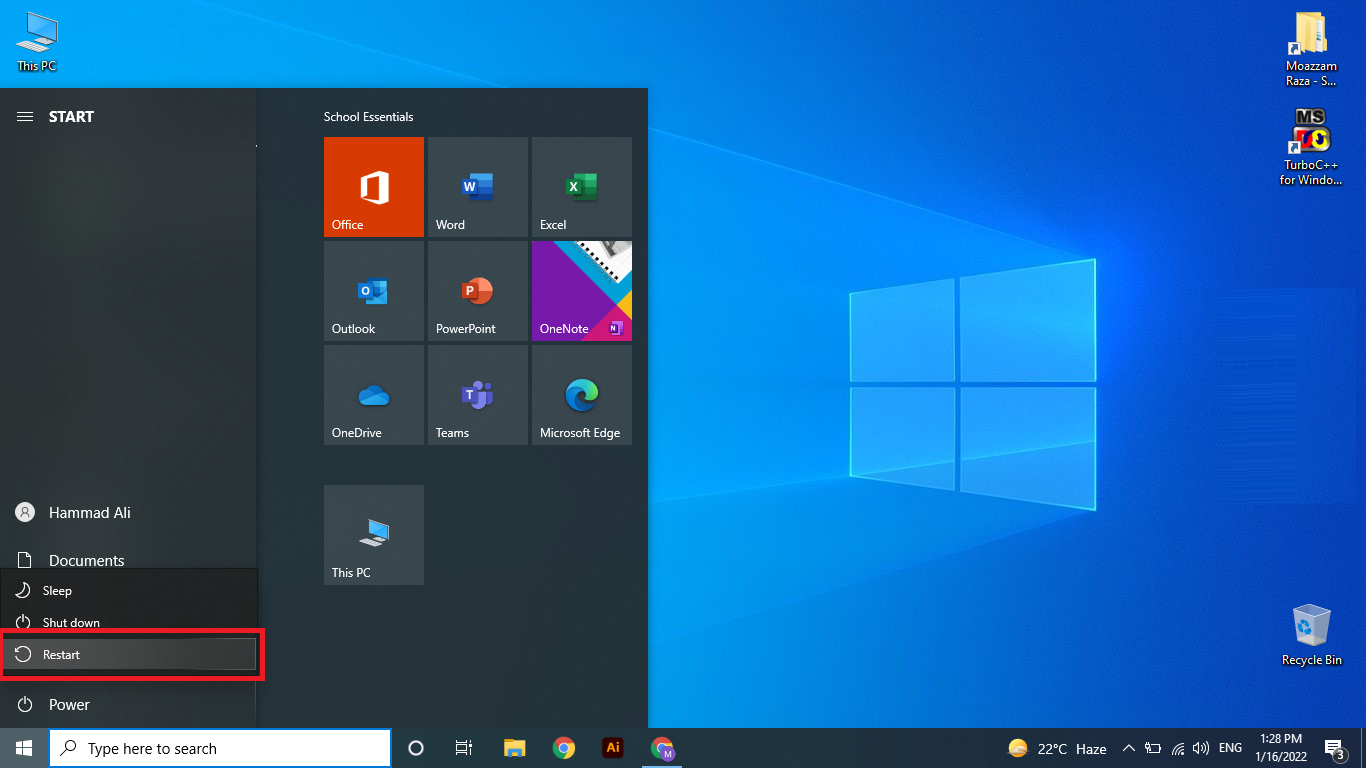Open Task View on the taskbar
The image size is (1366, 768).
[x=464, y=748]
